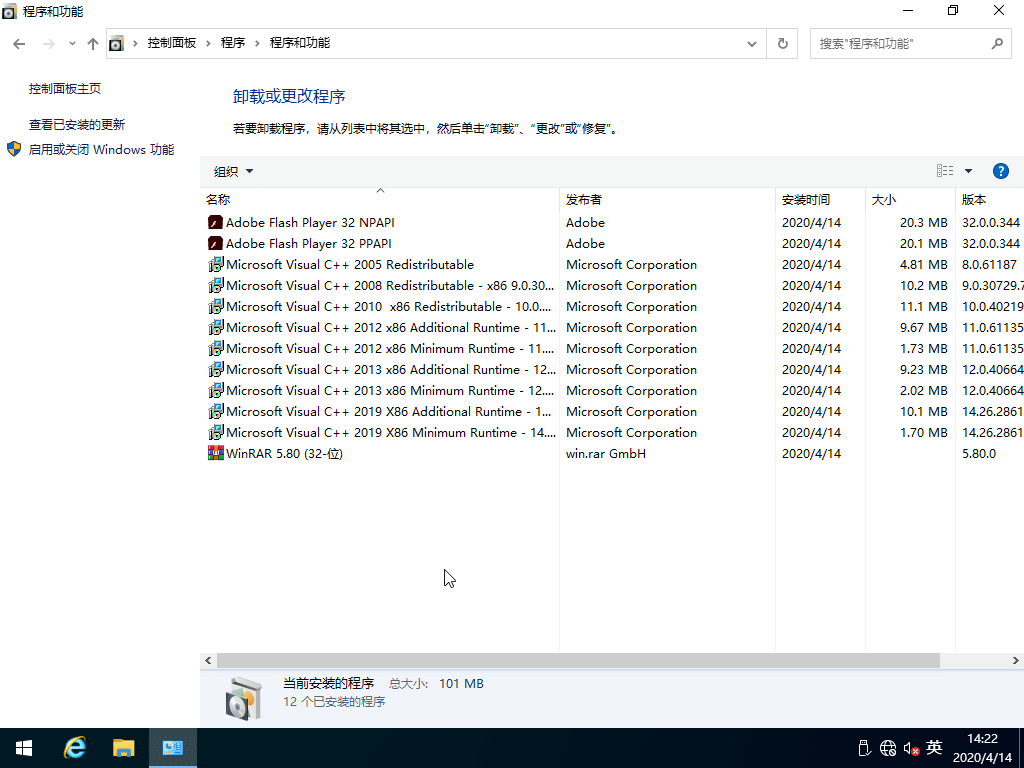The width and height of the screenshot is (1024, 768).
Task: Click the show desktop strip by the clock
Action: point(1021,748)
